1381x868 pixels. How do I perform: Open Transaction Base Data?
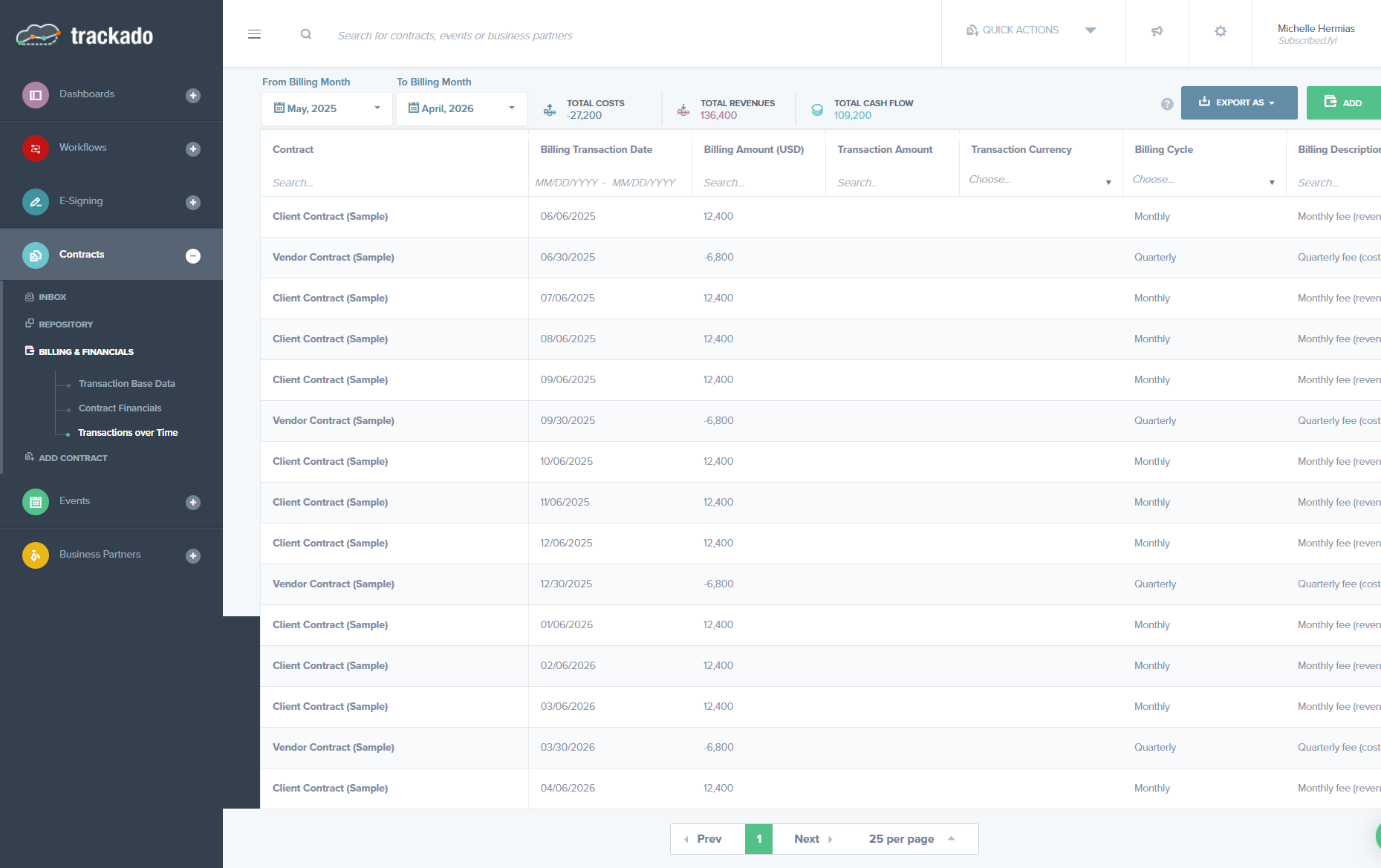tap(127, 384)
